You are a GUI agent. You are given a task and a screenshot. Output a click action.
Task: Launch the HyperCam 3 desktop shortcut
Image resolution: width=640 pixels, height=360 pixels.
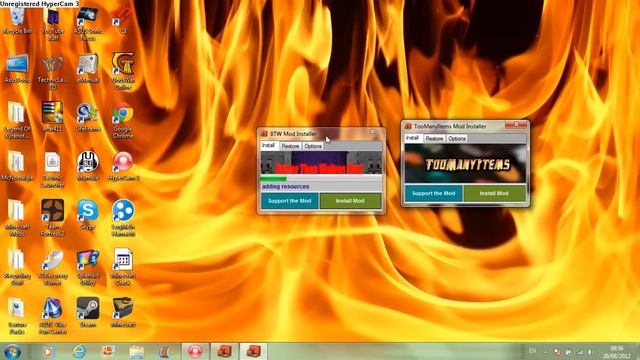[x=123, y=166]
